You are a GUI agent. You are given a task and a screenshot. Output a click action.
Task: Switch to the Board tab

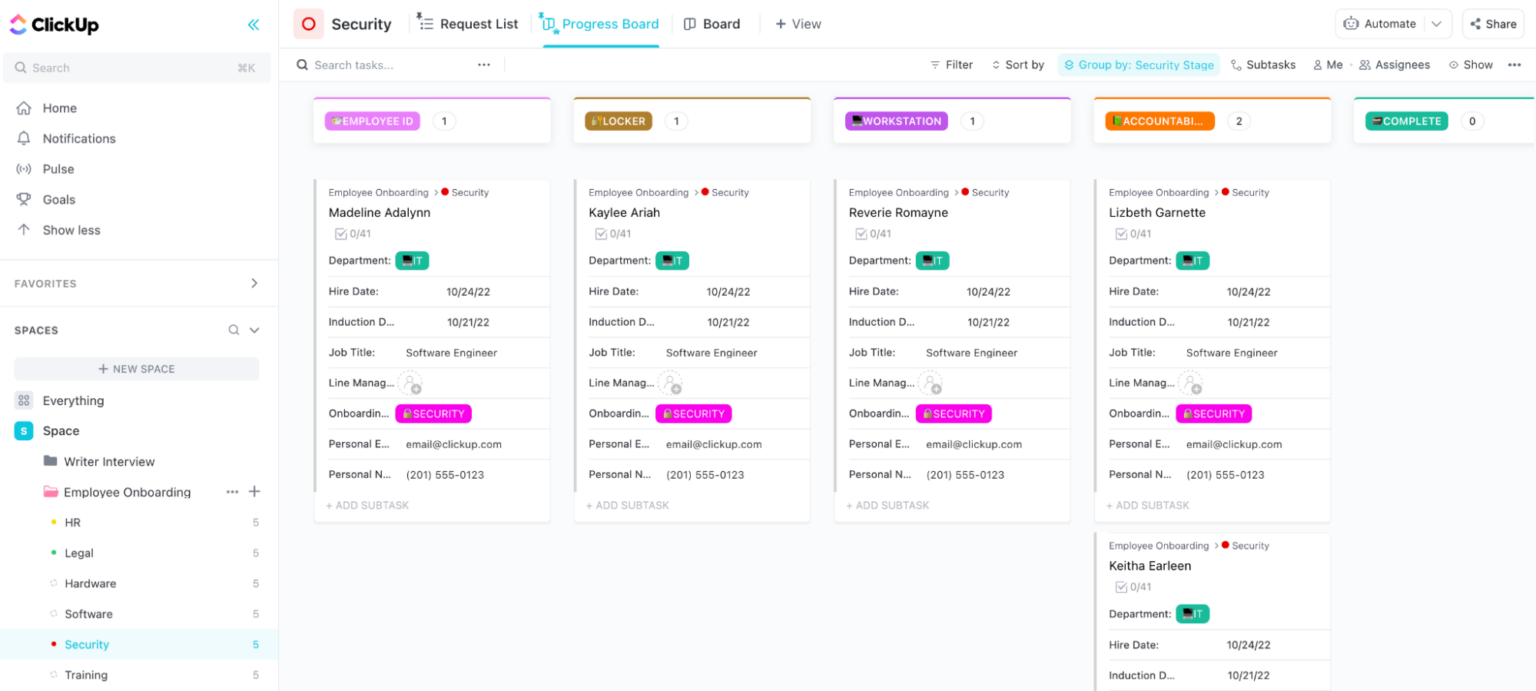712,23
